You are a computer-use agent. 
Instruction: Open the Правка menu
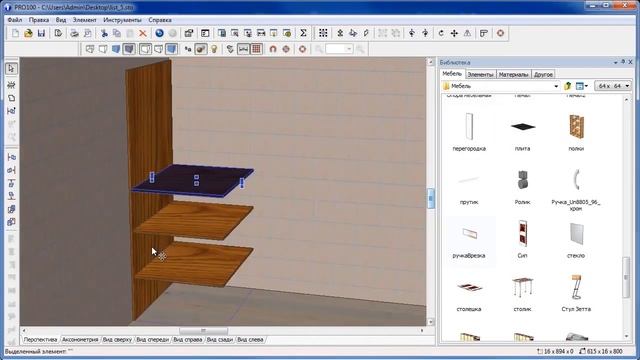(39, 20)
